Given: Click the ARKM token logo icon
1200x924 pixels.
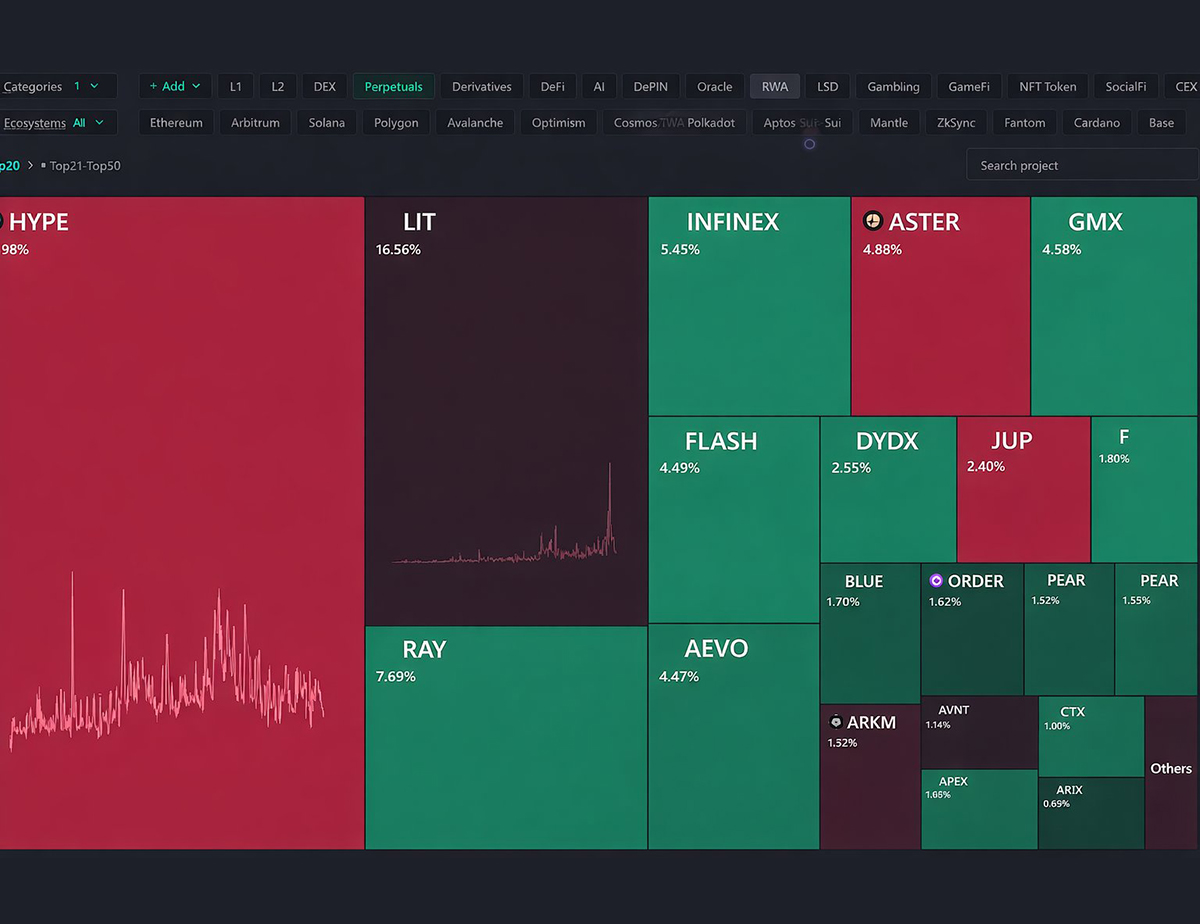Looking at the screenshot, I should click(x=836, y=722).
